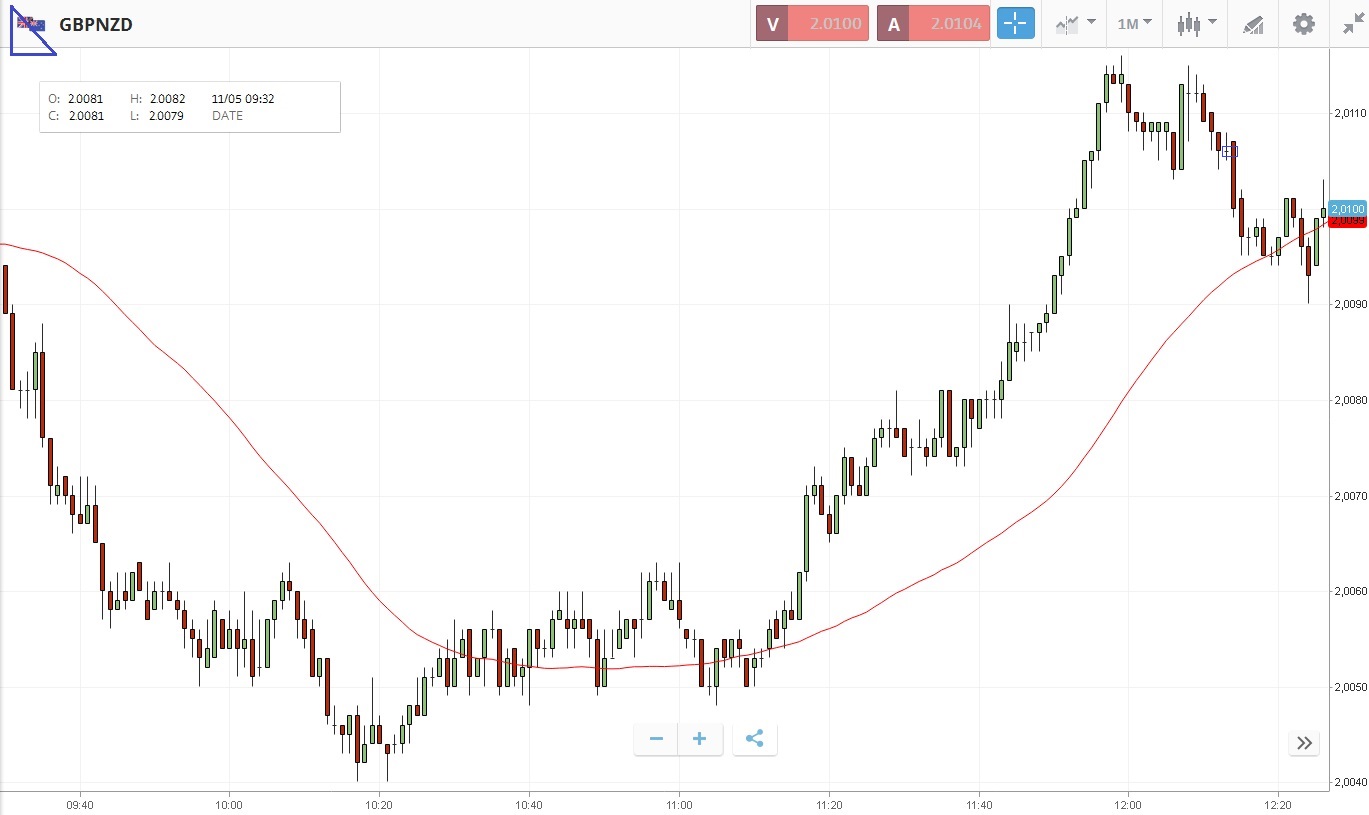The image size is (1369, 815).
Task: Click the low value 2.0079 in the OHLC box
Action: (x=165, y=115)
